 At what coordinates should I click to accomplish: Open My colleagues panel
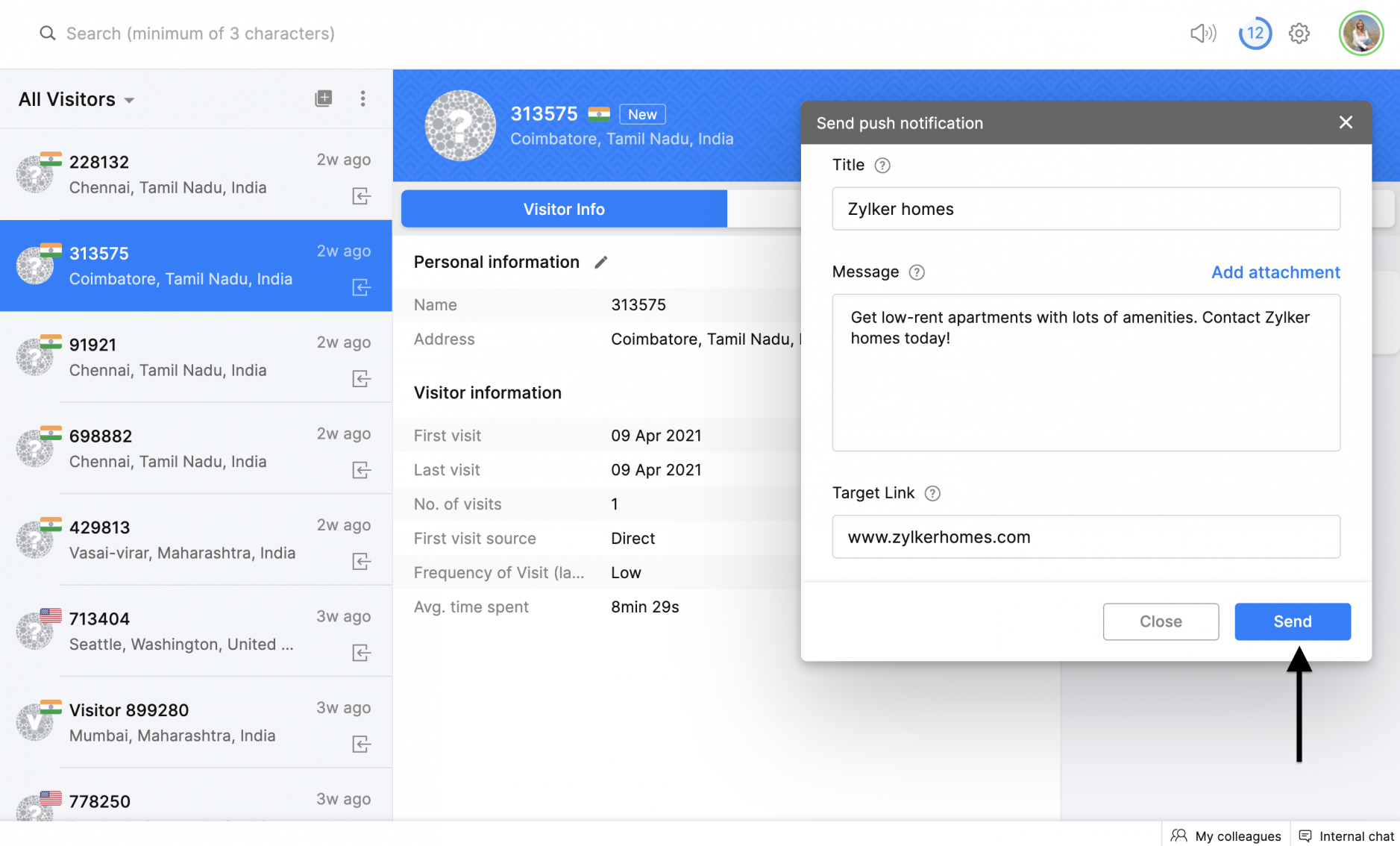(1225, 836)
